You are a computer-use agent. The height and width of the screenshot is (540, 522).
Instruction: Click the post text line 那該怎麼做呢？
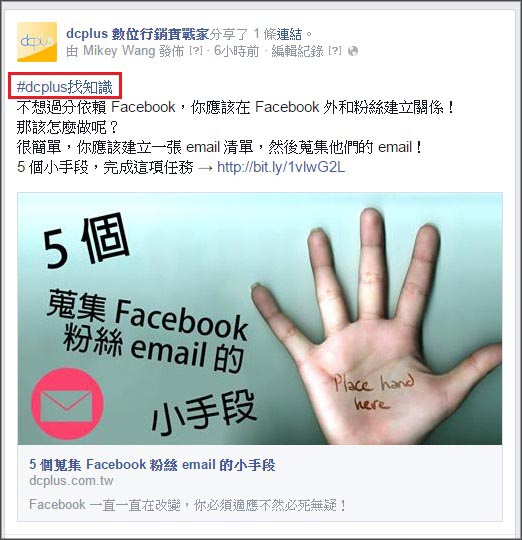coord(67,127)
